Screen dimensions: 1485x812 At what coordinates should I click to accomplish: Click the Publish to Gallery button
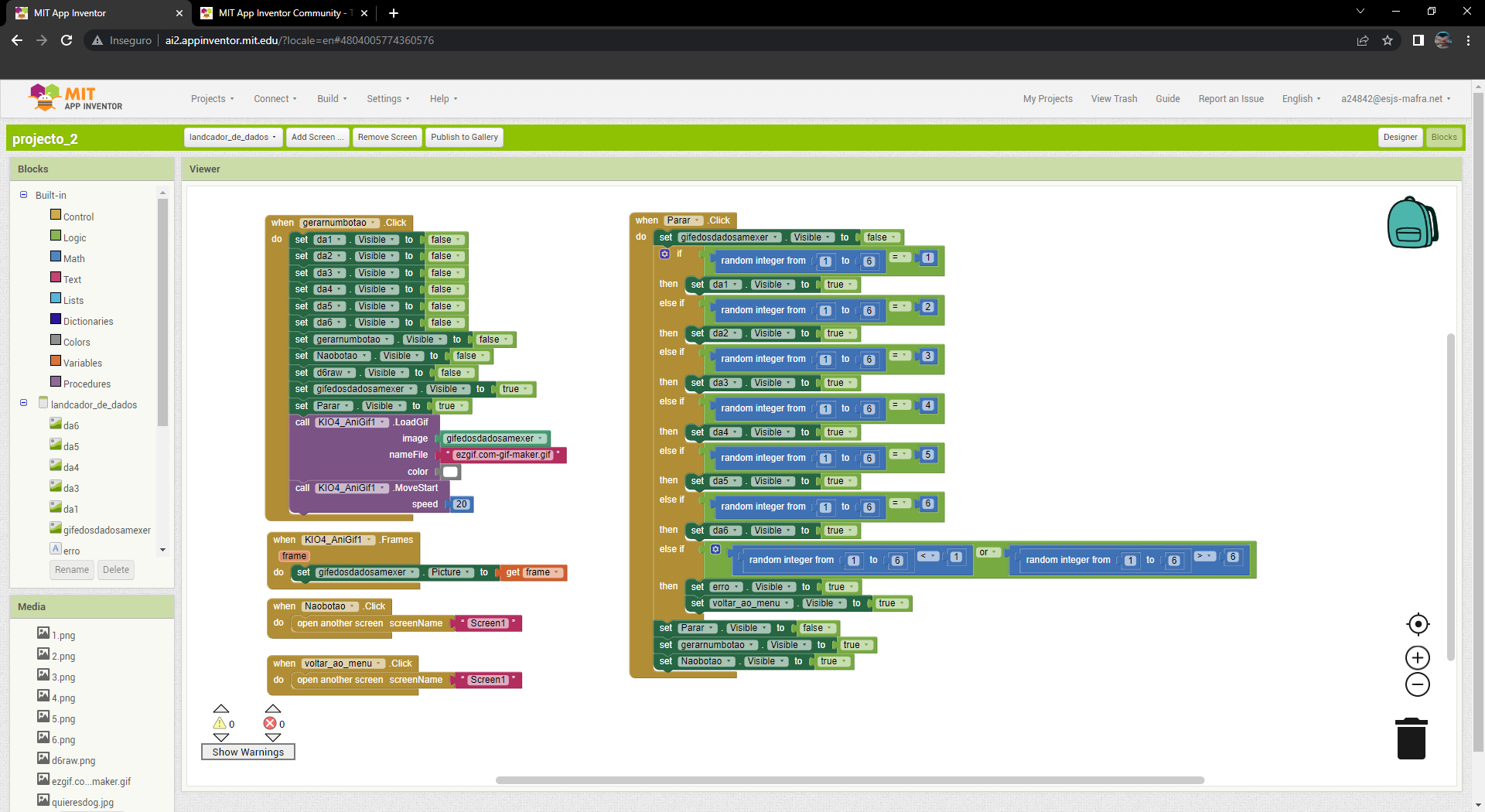pos(464,138)
